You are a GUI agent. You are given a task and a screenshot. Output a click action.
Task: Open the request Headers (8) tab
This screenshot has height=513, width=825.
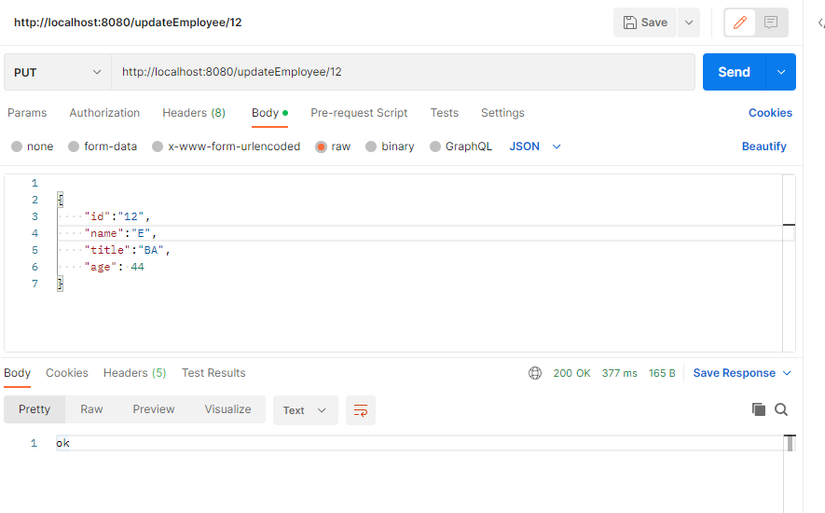[x=194, y=113]
